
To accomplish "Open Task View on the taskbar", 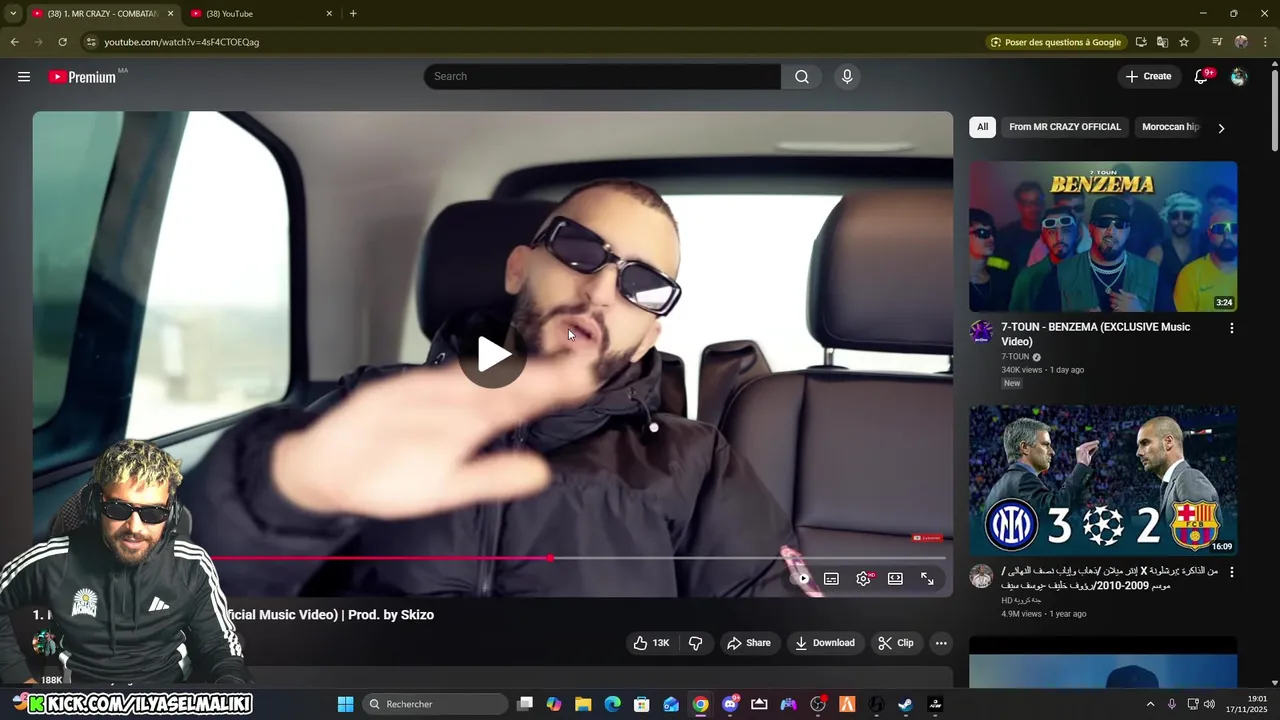I will [525, 704].
